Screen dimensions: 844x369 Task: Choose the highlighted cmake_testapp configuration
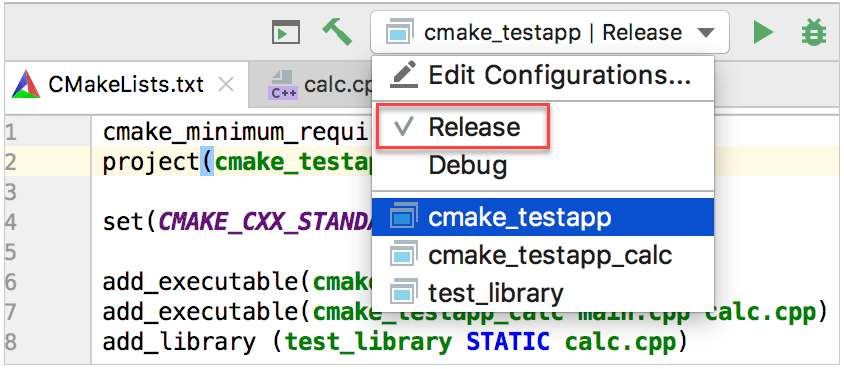click(x=543, y=217)
